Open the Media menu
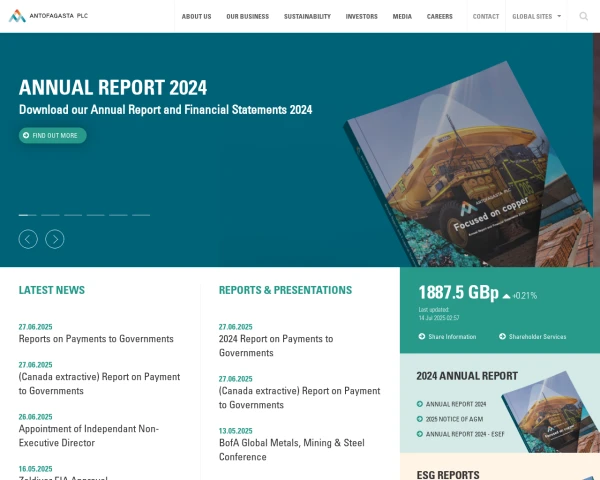 coord(402,16)
